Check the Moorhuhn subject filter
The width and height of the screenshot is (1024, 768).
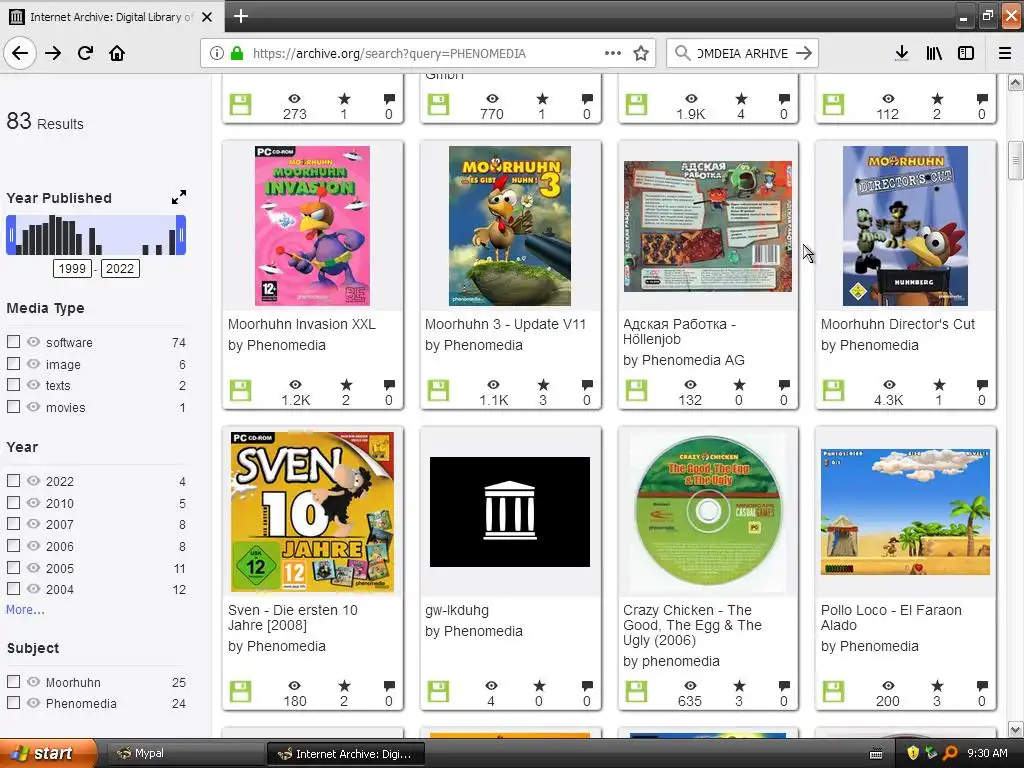click(x=13, y=681)
